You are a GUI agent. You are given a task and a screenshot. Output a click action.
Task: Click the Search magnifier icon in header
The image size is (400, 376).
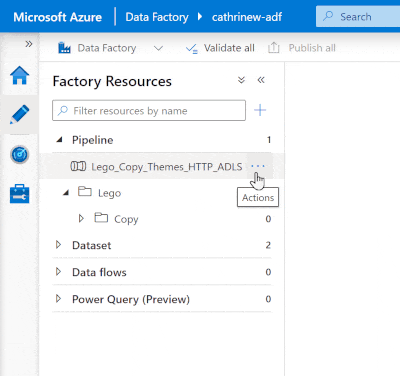point(328,16)
